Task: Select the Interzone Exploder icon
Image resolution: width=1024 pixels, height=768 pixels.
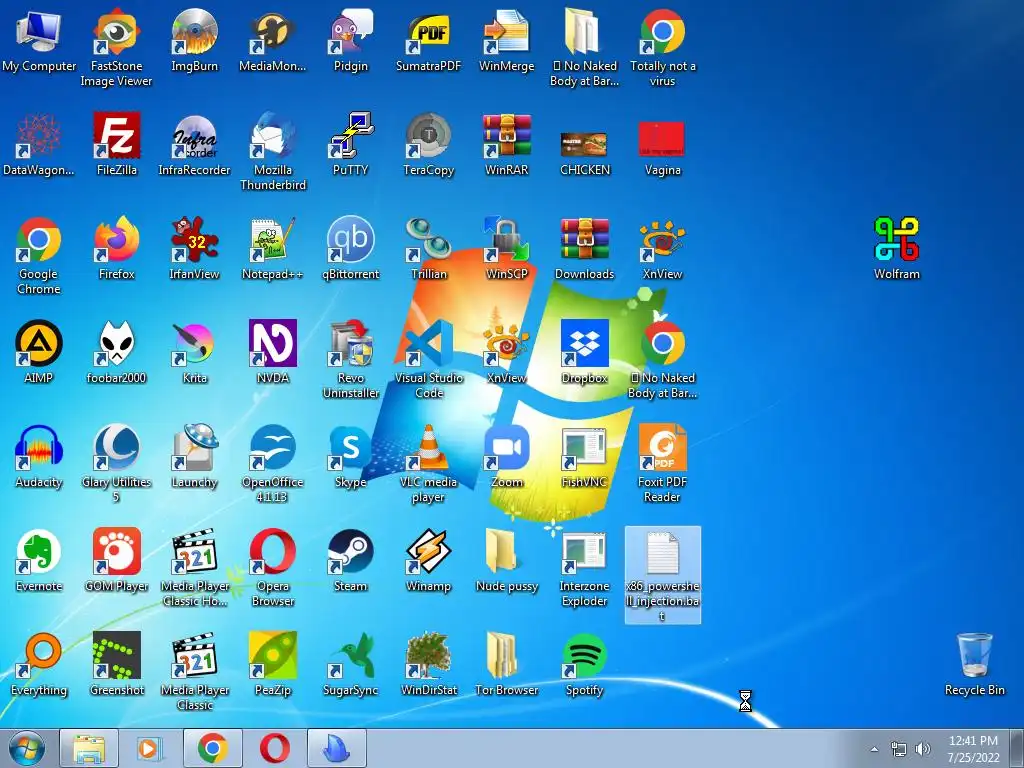Action: coord(584,568)
